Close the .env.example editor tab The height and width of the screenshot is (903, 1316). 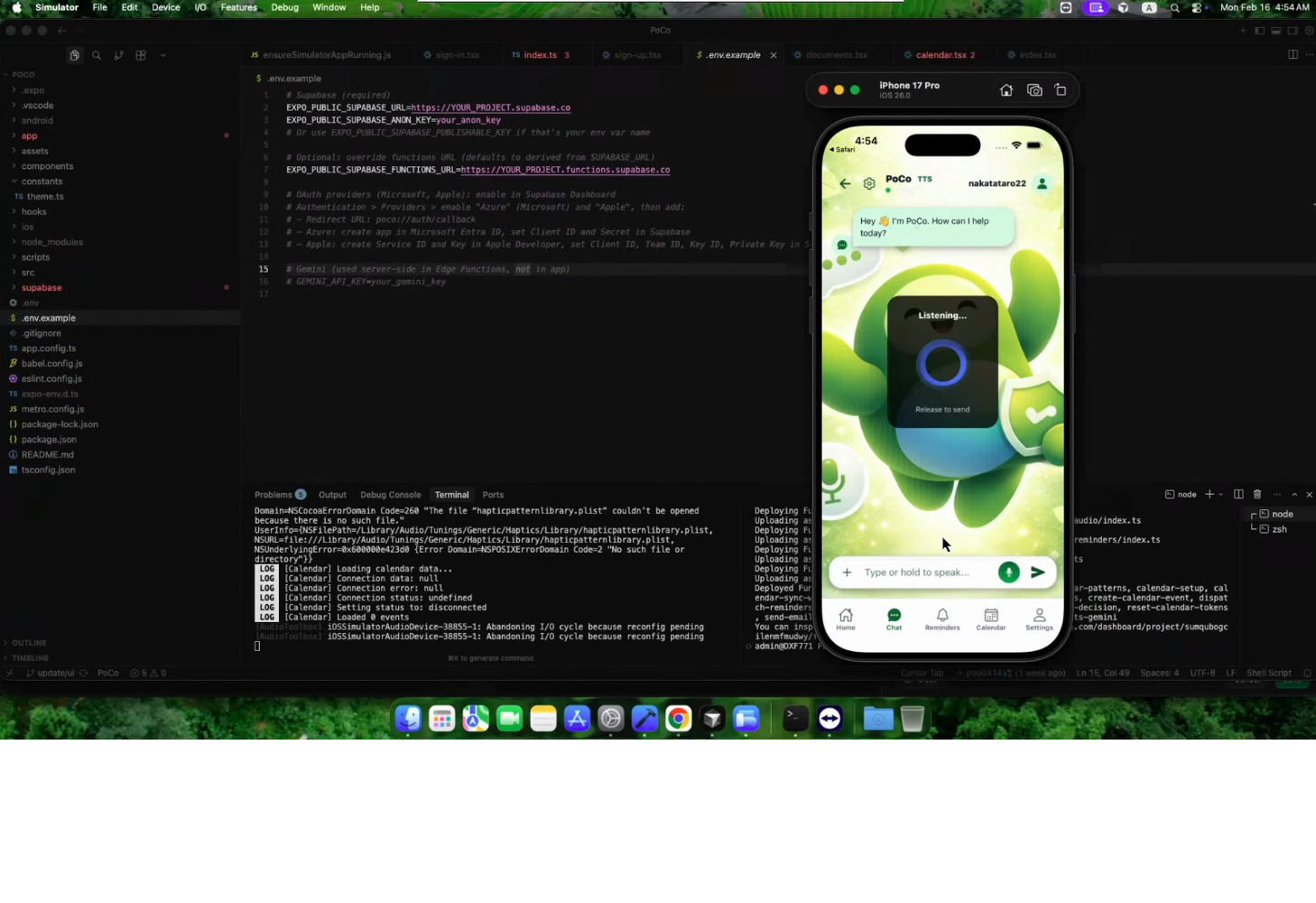(774, 55)
